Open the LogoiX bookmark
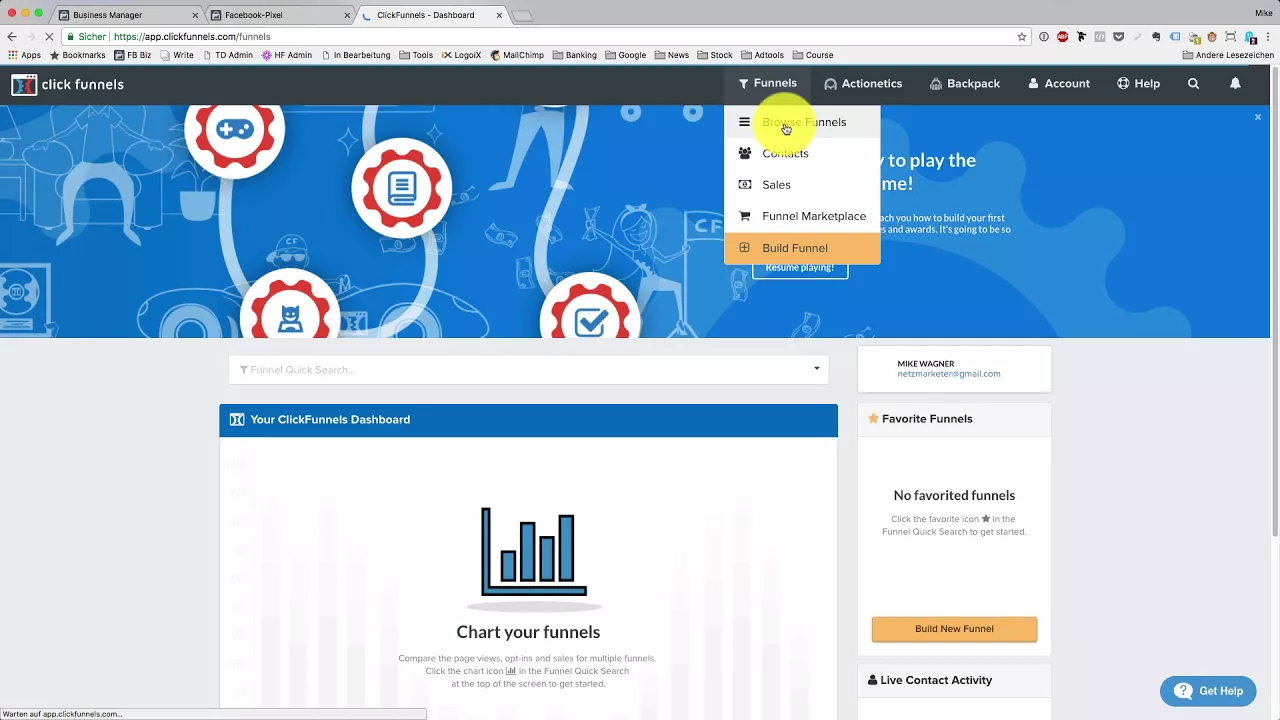 pyautogui.click(x=461, y=55)
